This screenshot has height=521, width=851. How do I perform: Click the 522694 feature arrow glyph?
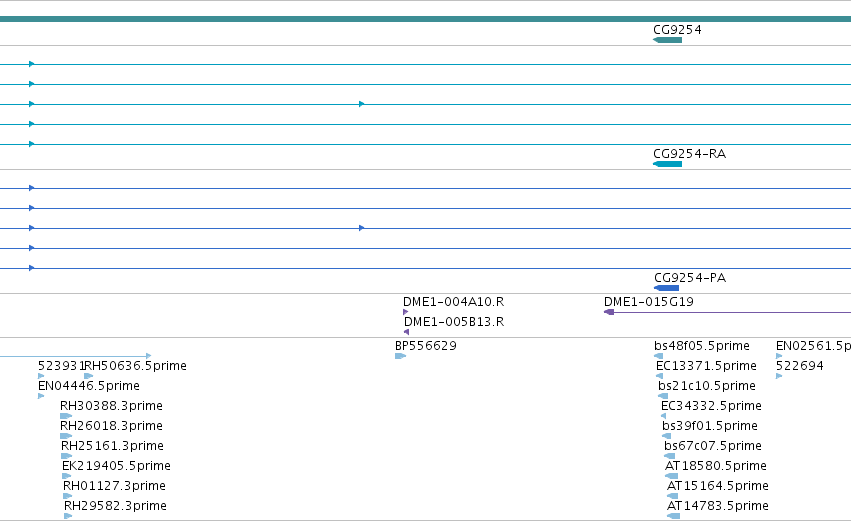pos(779,376)
